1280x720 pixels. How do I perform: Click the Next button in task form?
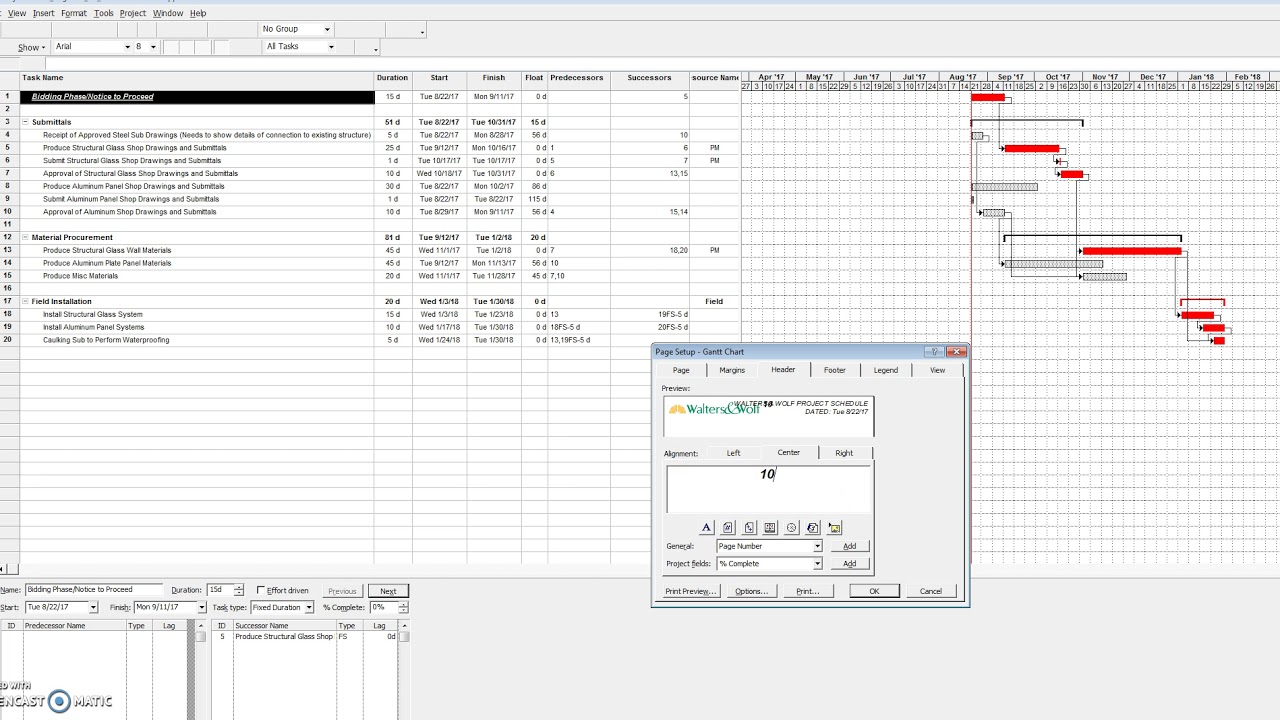(388, 591)
